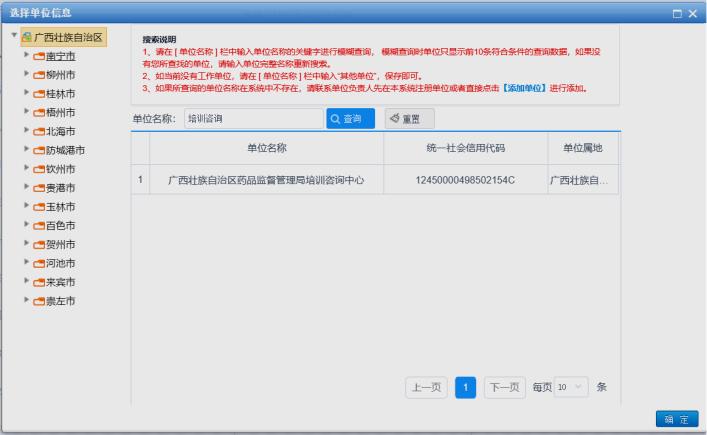Screen dimensions: 707x435
Task: Click the 单位名称 search input field
Action: (252, 119)
